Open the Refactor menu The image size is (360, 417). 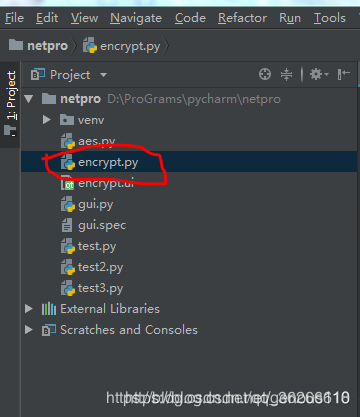point(242,18)
